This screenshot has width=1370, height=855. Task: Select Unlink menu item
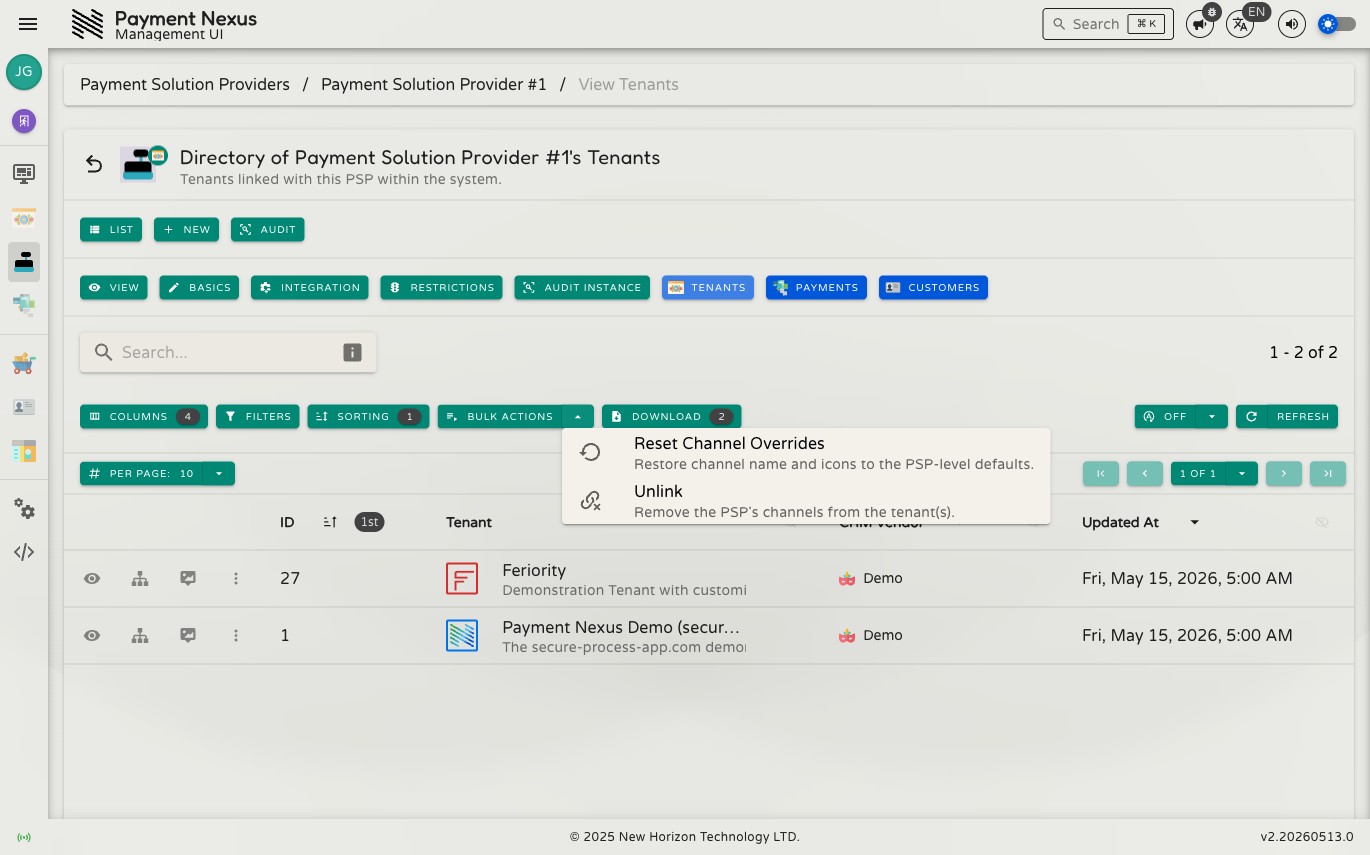806,501
